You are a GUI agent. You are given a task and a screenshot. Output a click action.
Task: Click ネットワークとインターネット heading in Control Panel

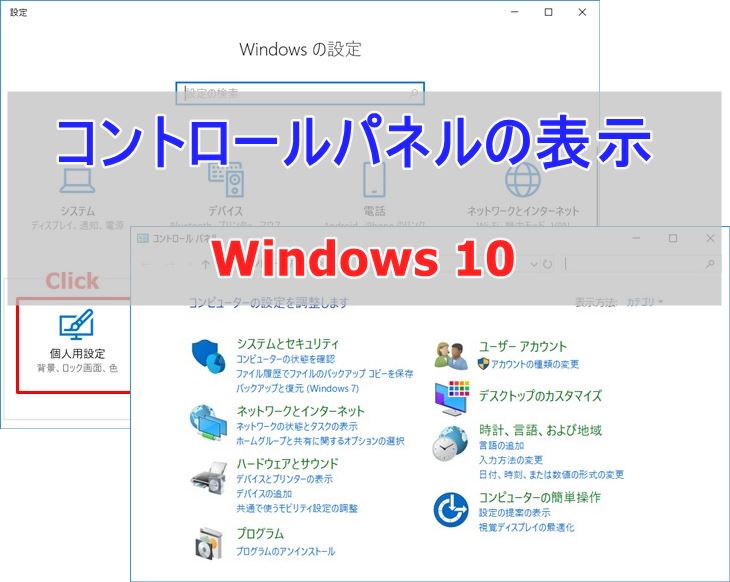(300, 411)
